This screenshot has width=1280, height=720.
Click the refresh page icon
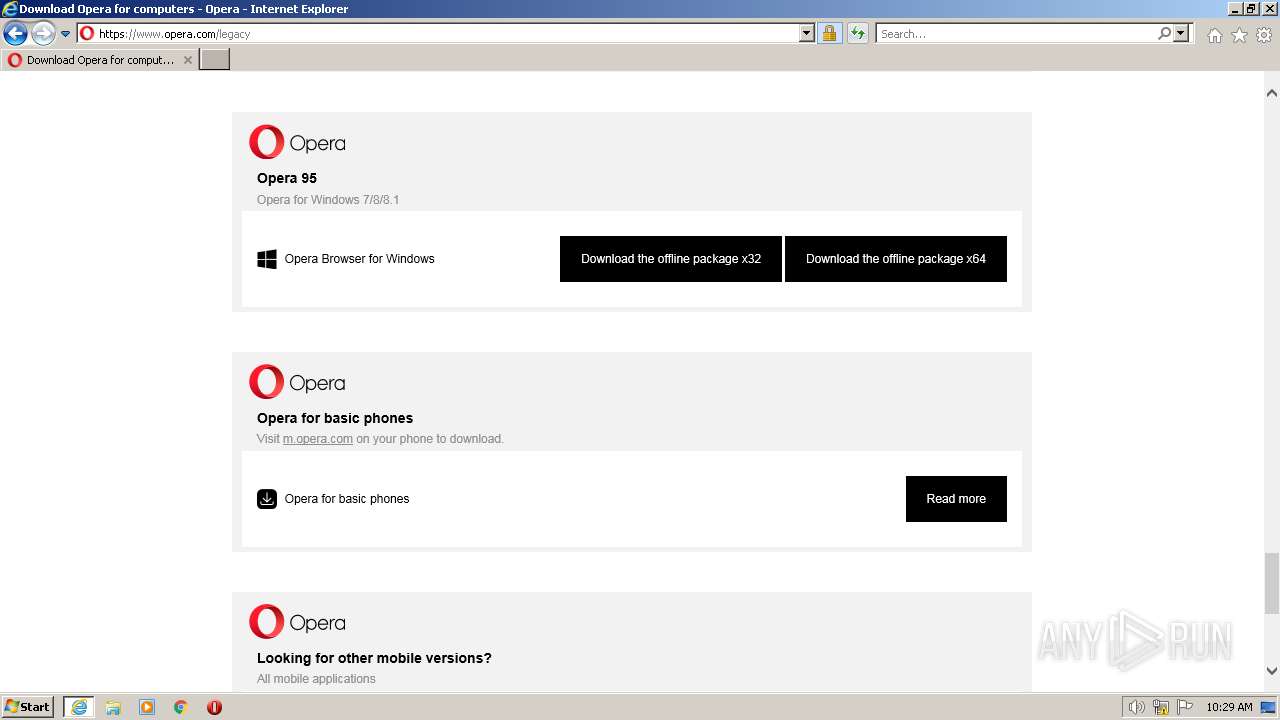[858, 34]
